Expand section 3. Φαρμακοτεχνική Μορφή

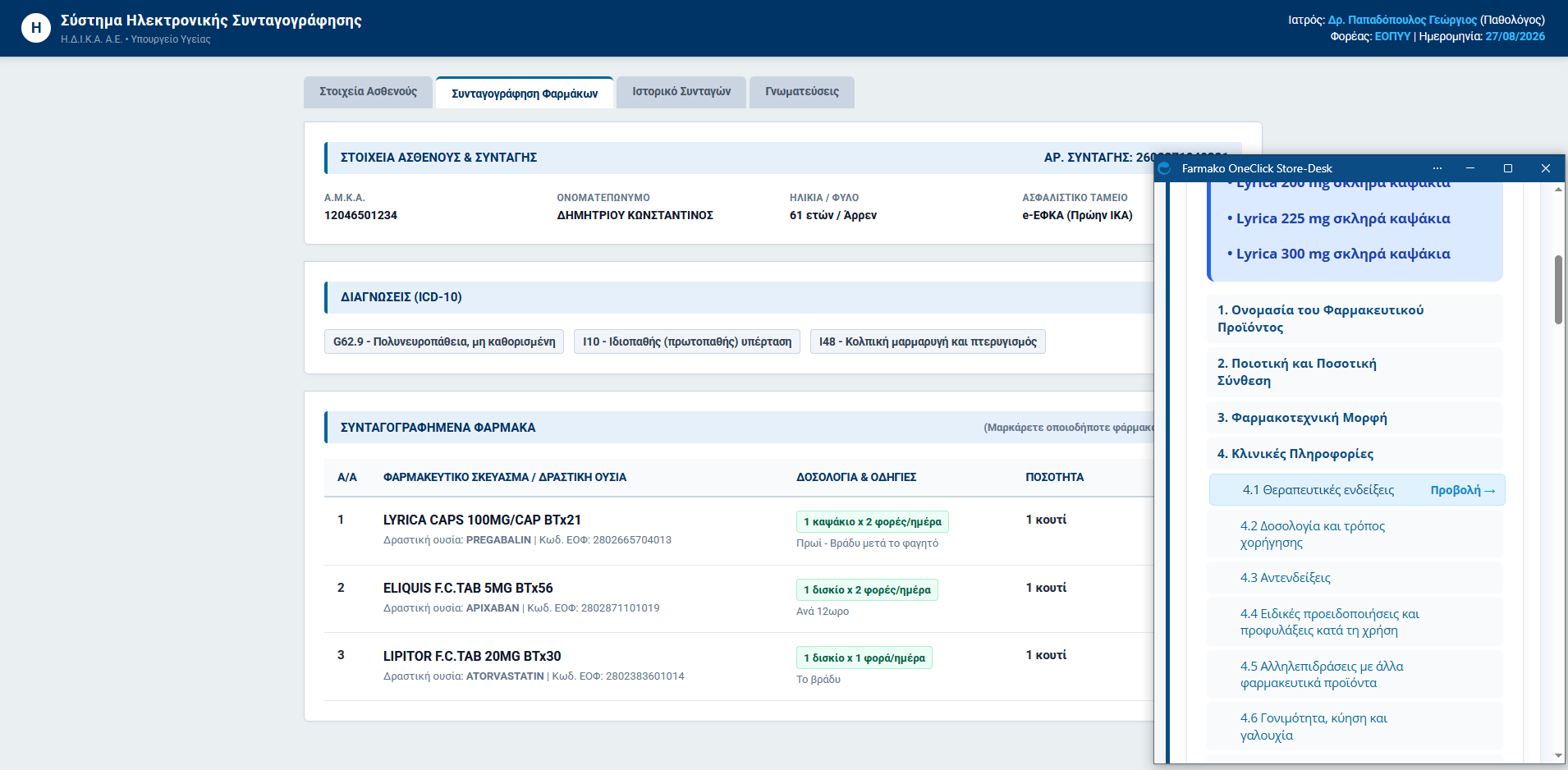click(x=1355, y=418)
